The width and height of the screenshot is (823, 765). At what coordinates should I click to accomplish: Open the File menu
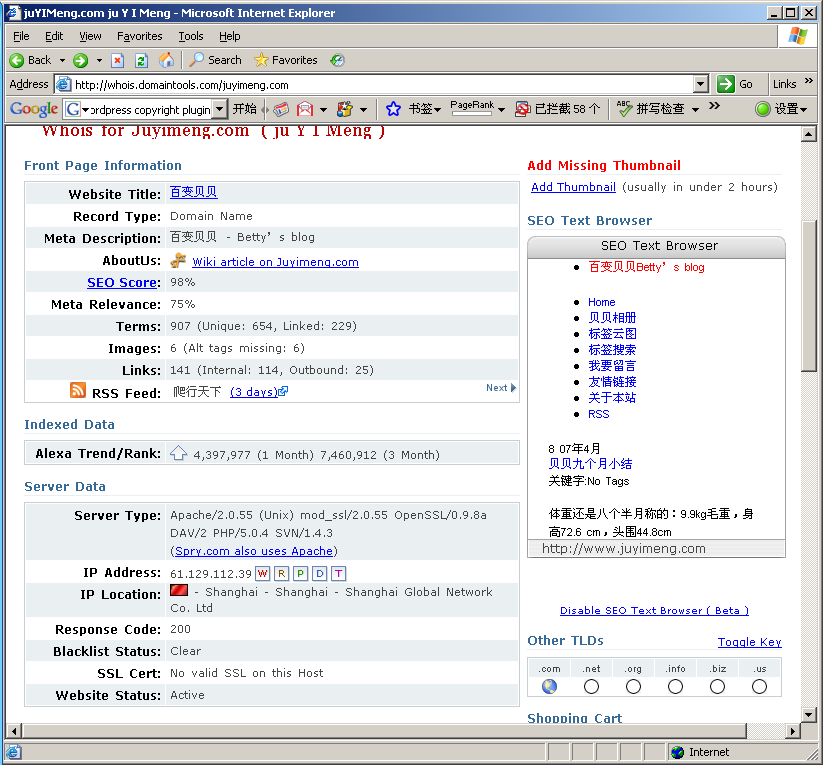click(21, 36)
